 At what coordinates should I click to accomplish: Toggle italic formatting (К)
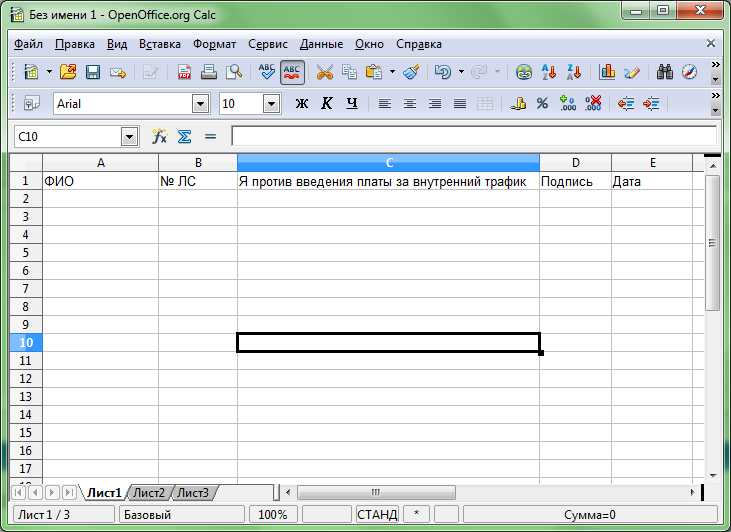pos(326,103)
